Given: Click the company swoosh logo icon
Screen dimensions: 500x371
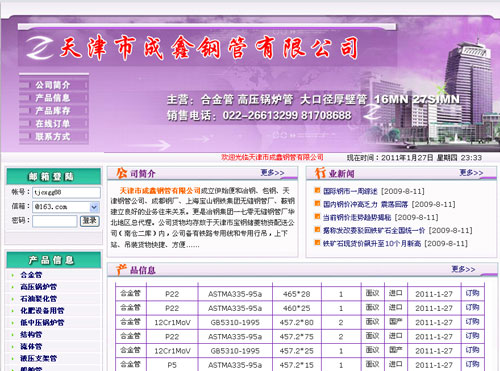Looking at the screenshot, I should pos(39,48).
